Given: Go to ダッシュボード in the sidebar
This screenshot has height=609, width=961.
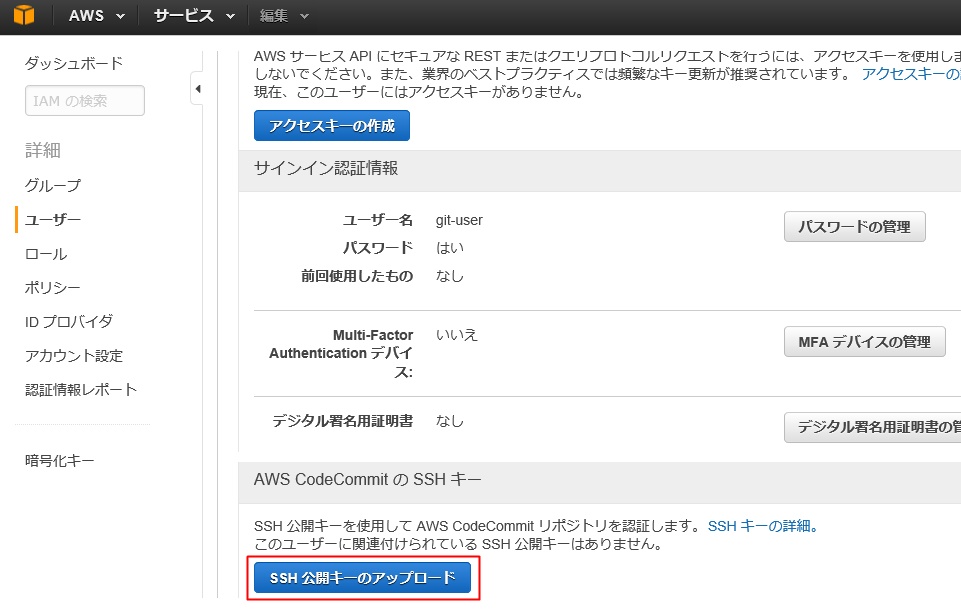Looking at the screenshot, I should click(x=74, y=64).
